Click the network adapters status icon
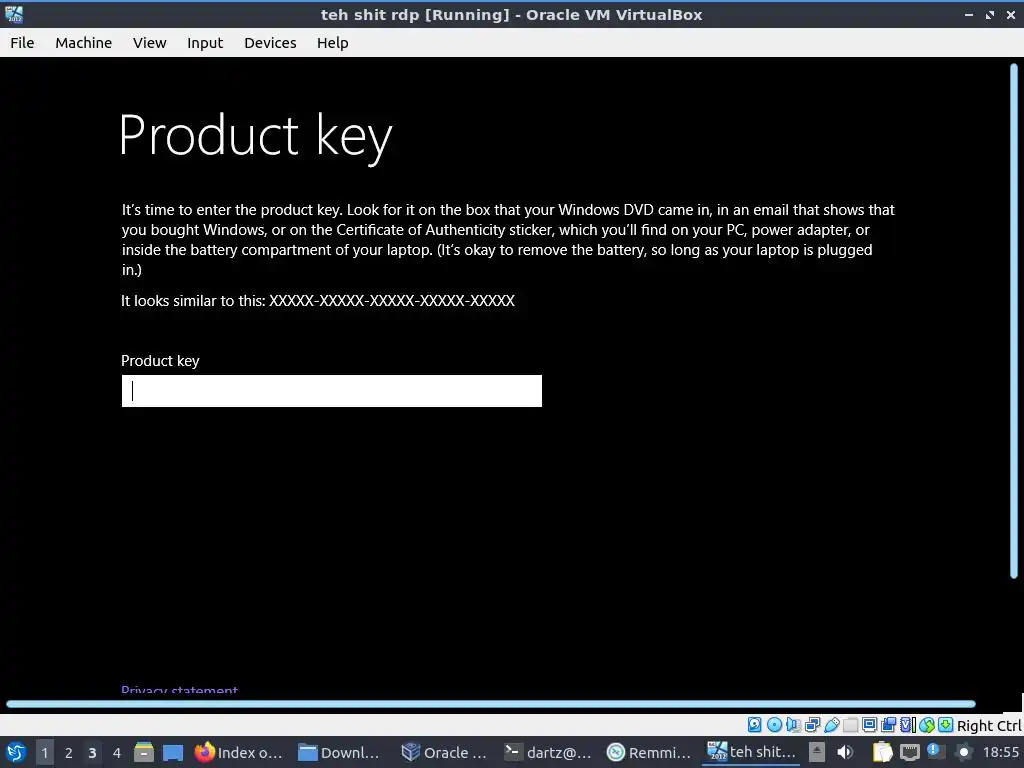Screen dimensions: 1024x768 [x=812, y=724]
